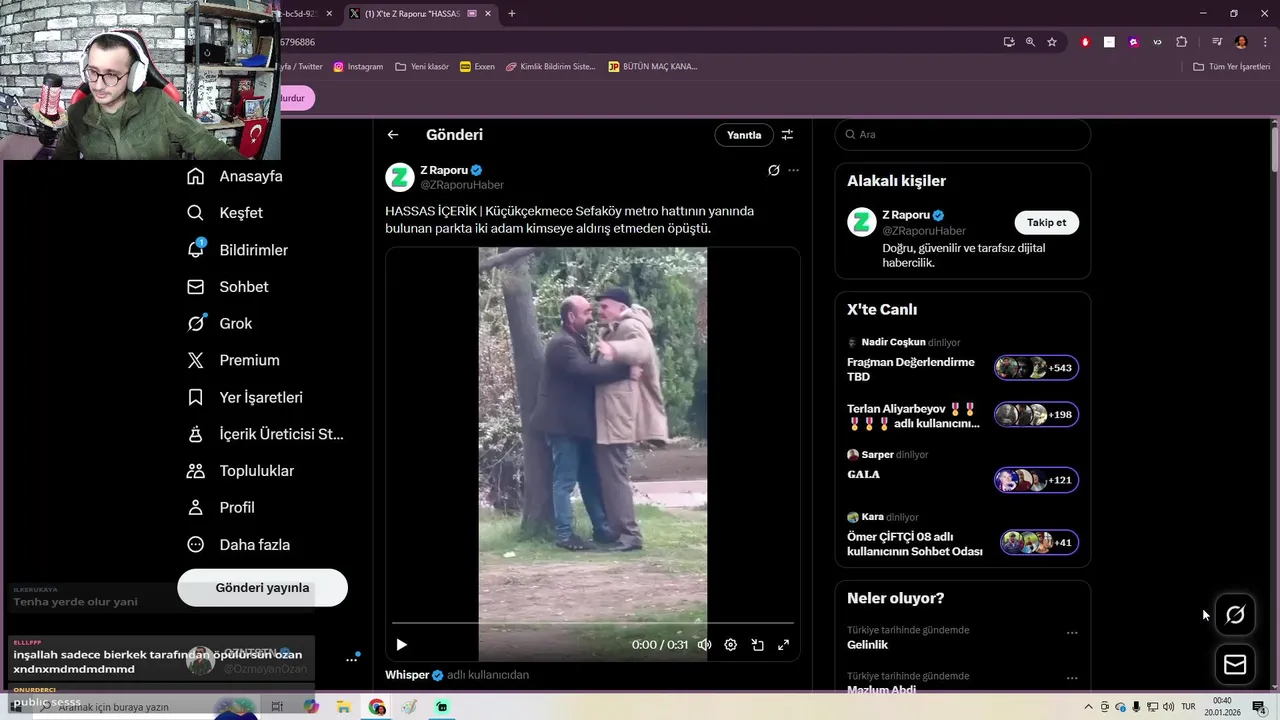Open Grok icon on the post
Screen dimensions: 1280x720
[x=773, y=170]
